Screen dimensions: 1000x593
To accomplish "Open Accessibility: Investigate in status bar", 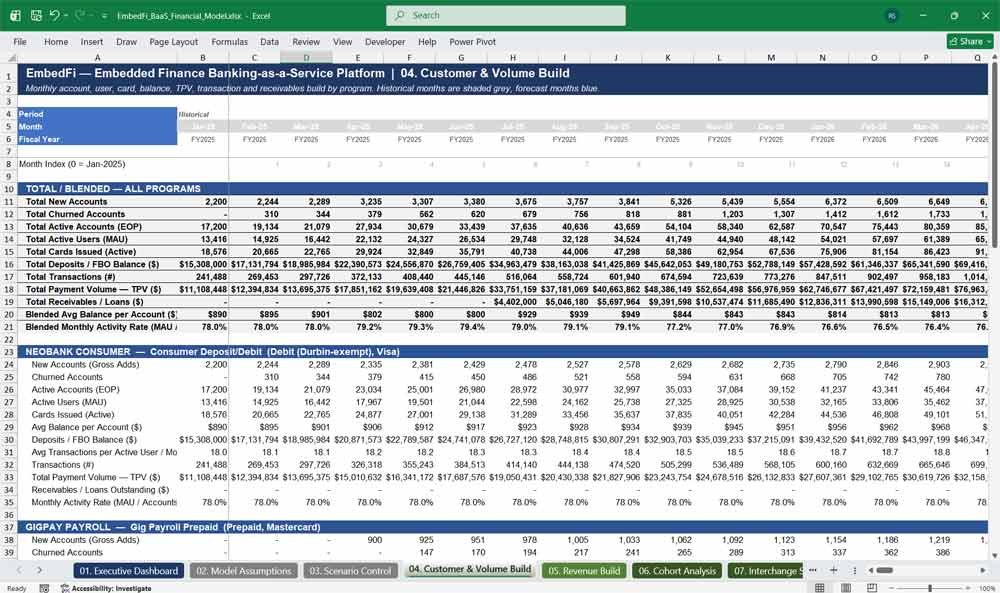I will (106, 588).
